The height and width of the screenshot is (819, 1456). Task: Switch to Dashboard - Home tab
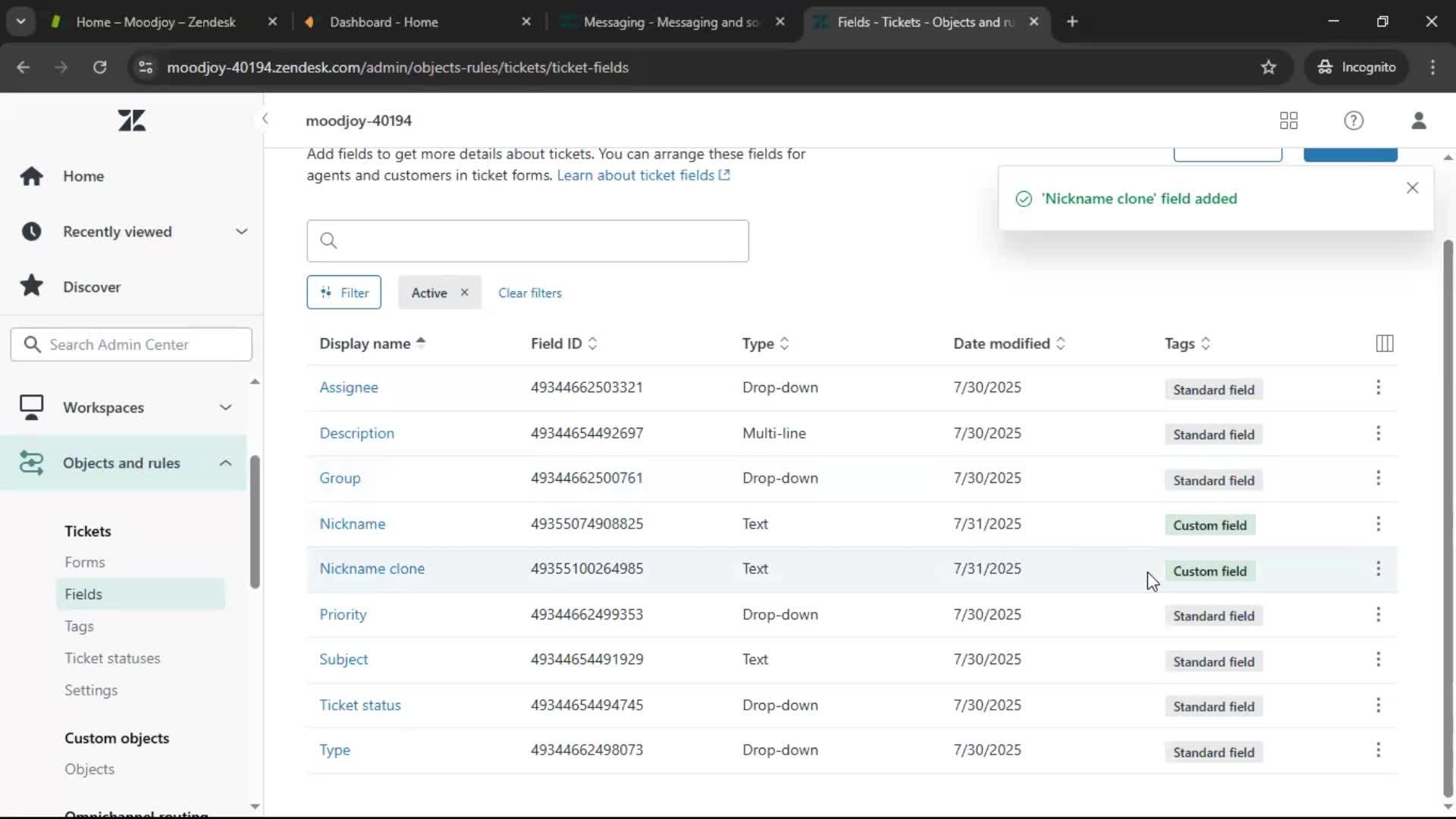pos(383,22)
